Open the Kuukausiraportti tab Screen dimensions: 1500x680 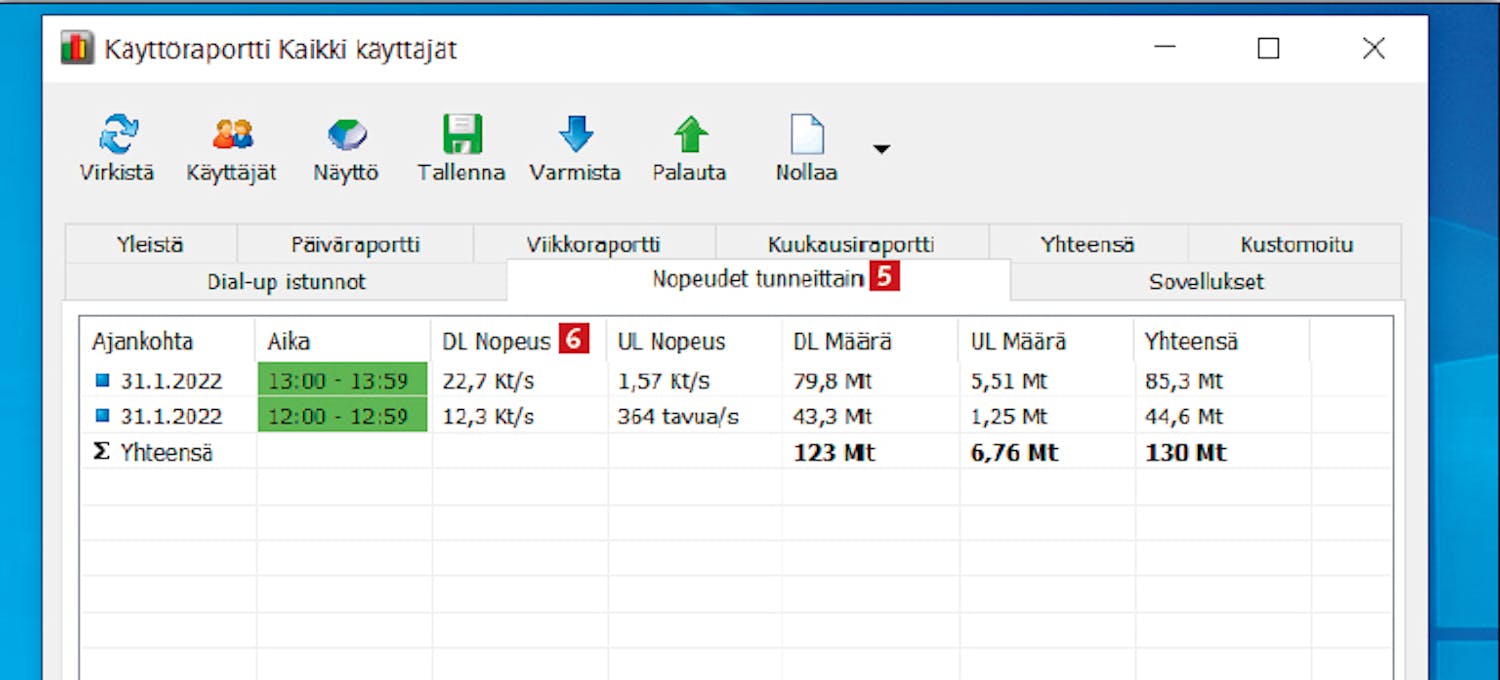[x=851, y=245]
